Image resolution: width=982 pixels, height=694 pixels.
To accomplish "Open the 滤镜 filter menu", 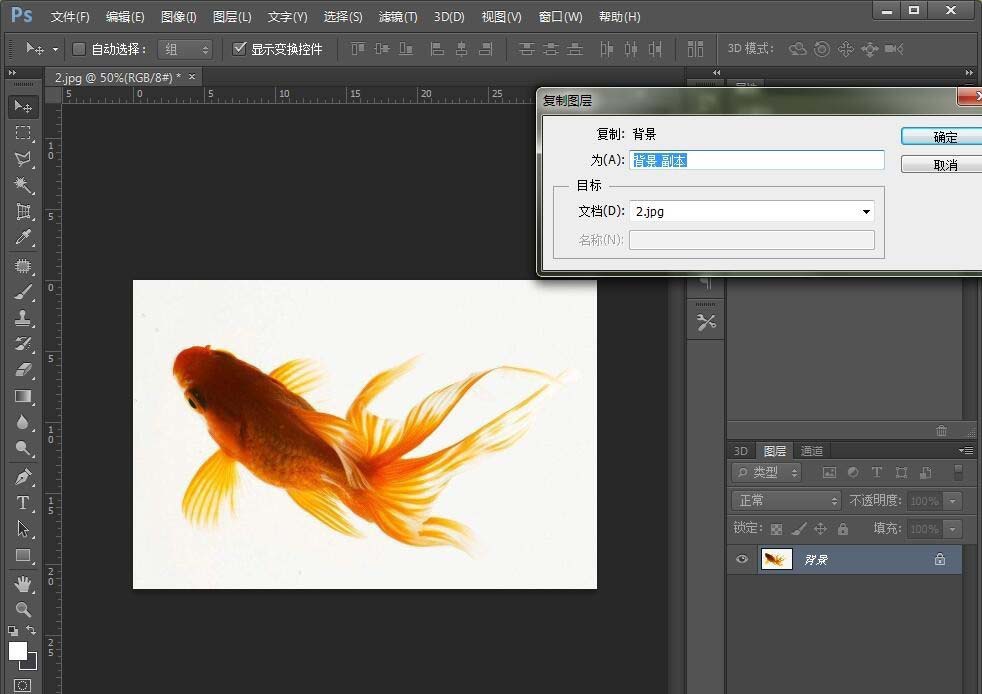I will pos(397,16).
